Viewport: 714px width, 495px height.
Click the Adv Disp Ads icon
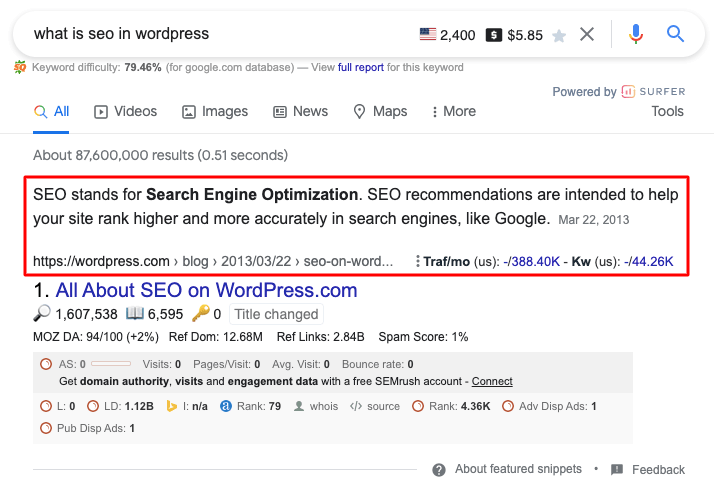pos(508,406)
